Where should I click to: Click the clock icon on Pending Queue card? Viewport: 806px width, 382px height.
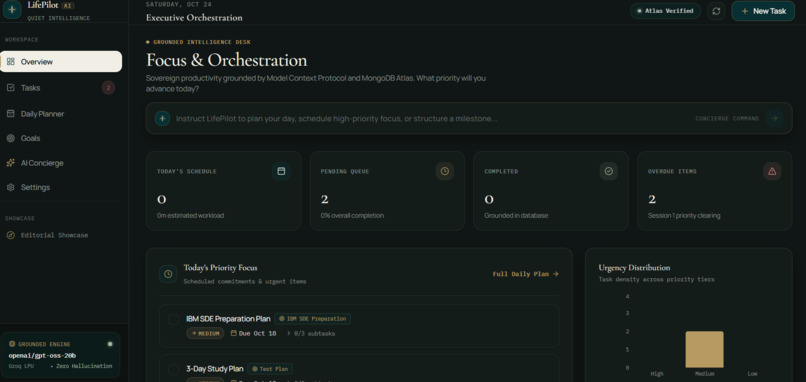(x=445, y=171)
